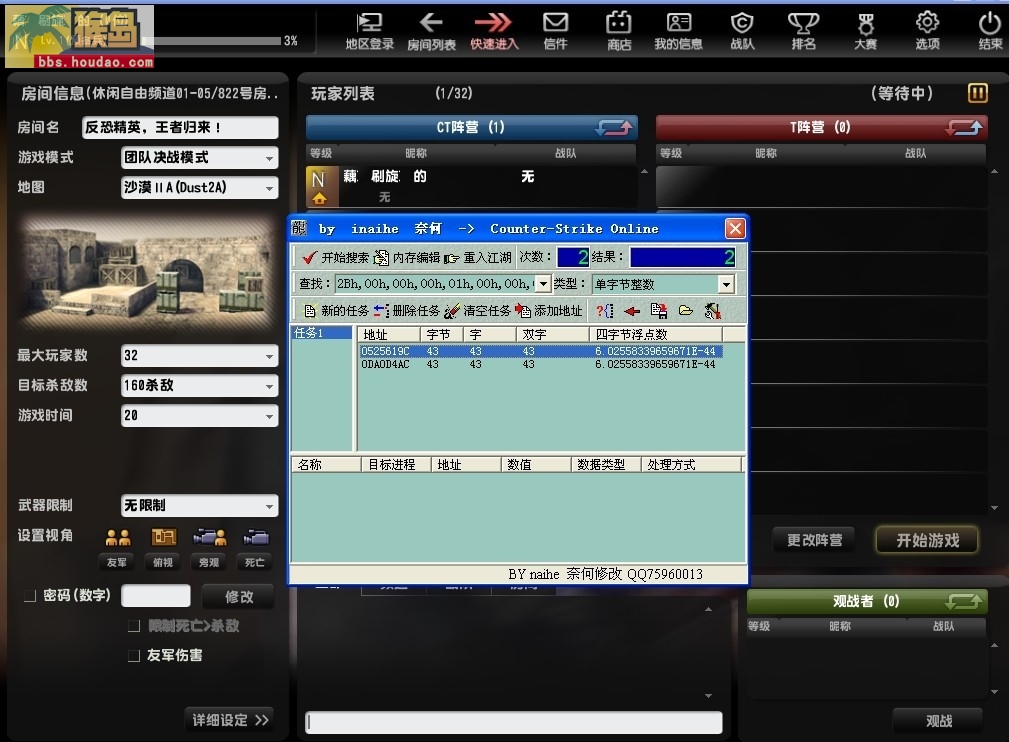The image size is (1009, 742).
Task: Click the experience progress bar at 3%
Action: click(214, 41)
